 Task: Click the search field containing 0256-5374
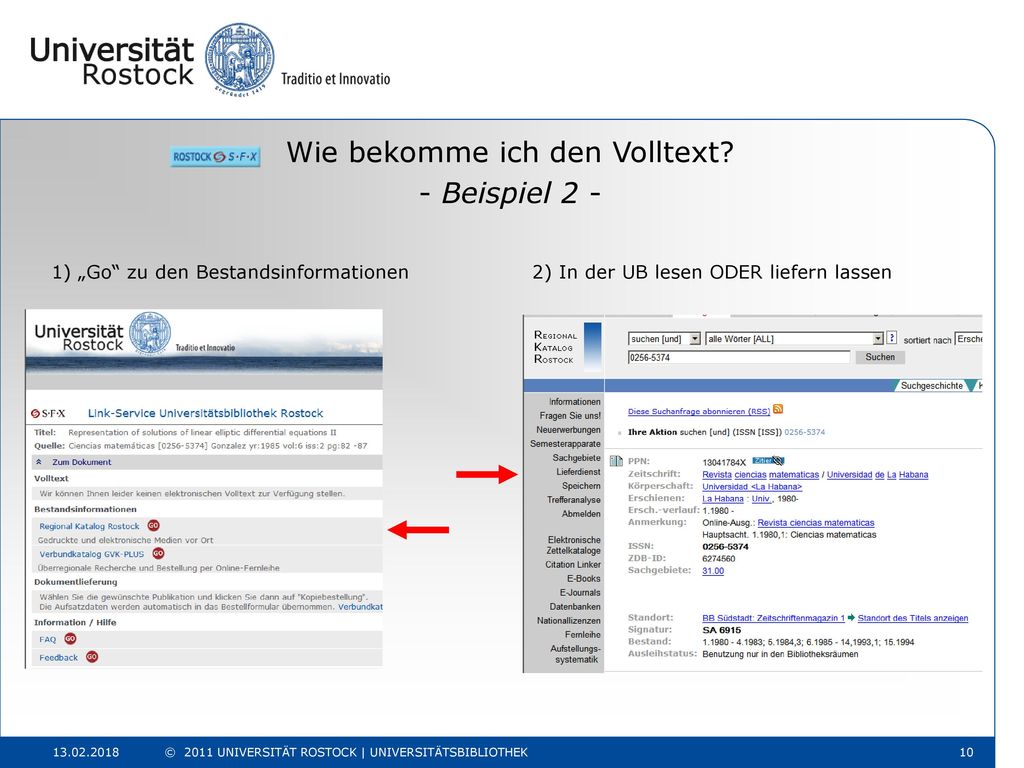tap(739, 357)
